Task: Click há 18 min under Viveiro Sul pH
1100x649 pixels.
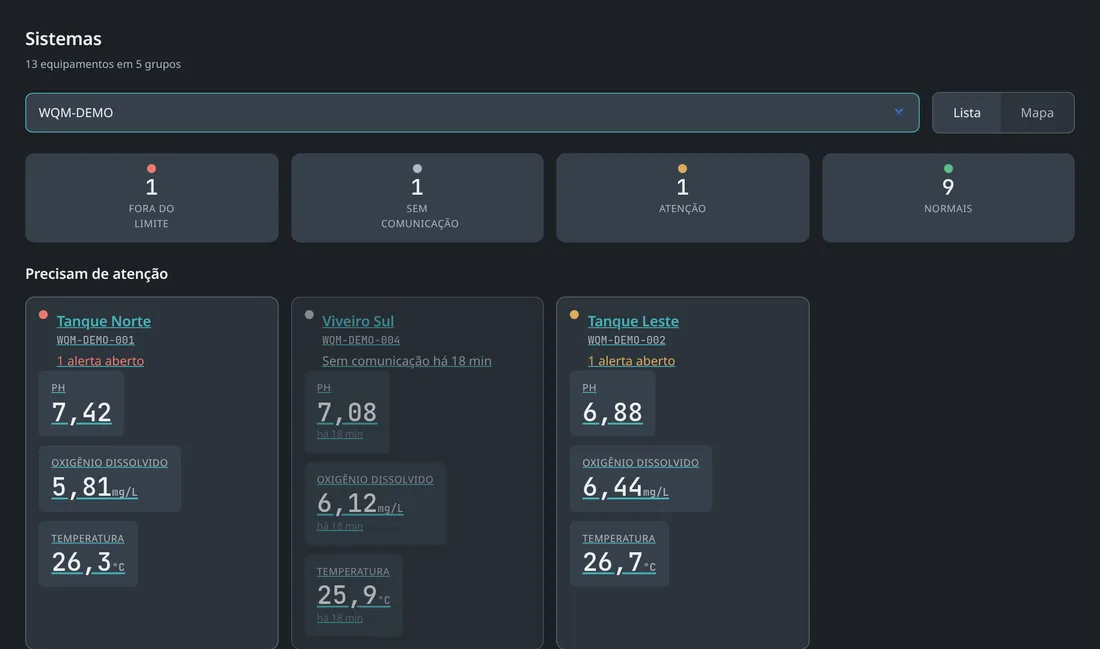Action: [x=340, y=434]
